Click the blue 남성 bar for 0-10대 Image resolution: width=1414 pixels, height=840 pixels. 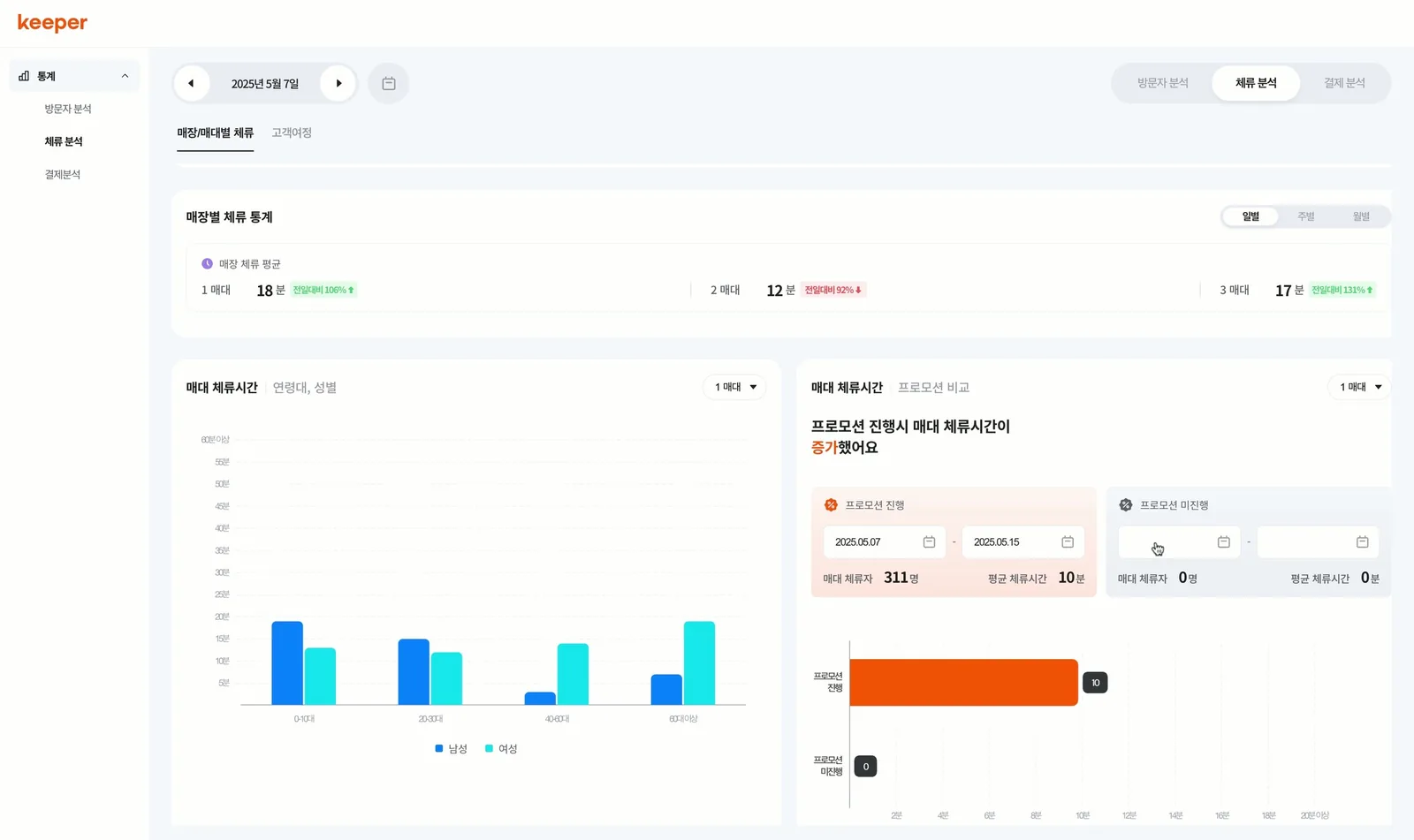pyautogui.click(x=287, y=663)
